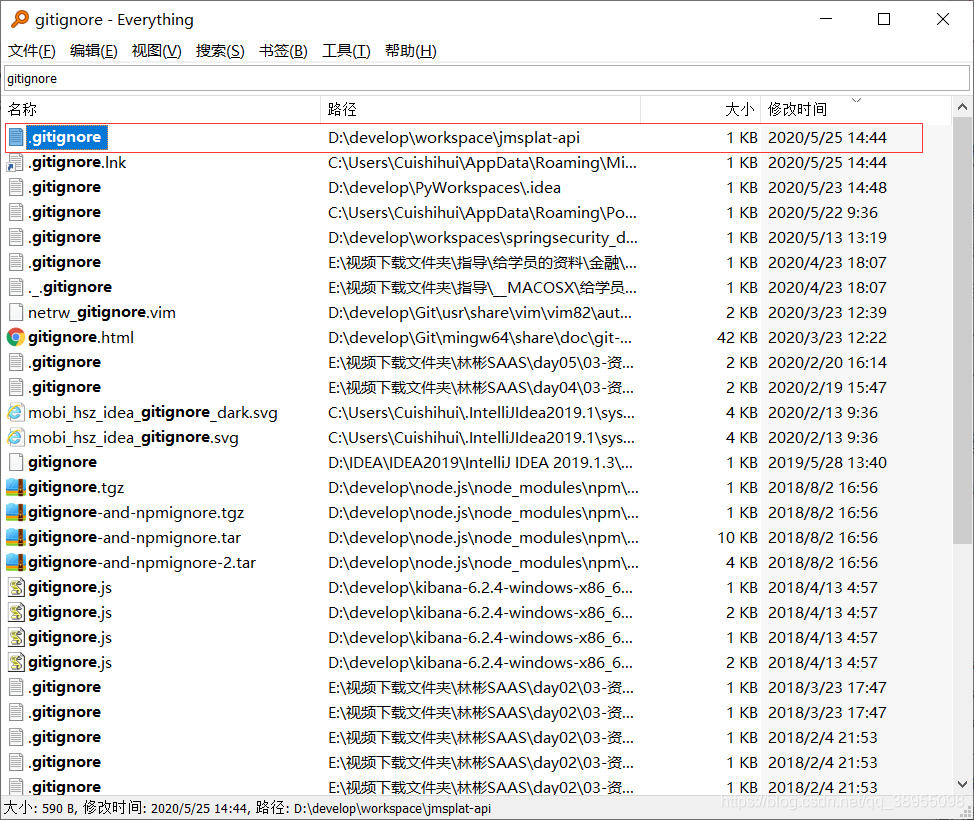Click blank file icon of gitignore in IDEA2019
Screen dimensions: 974x820
click(x=16, y=462)
